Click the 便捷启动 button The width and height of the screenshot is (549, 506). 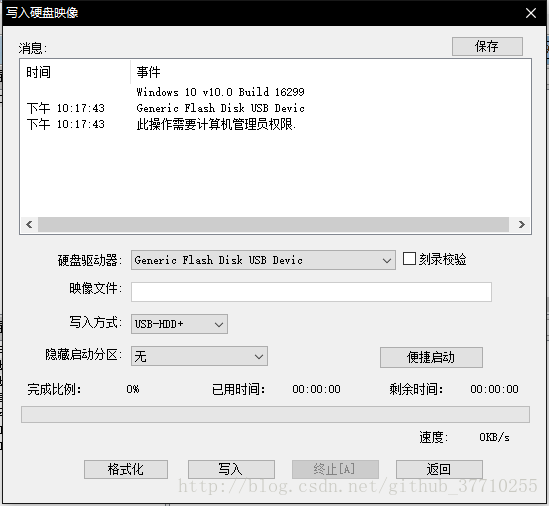point(431,357)
